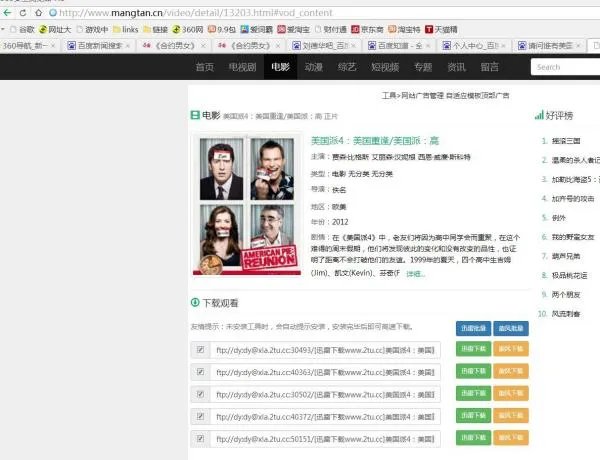Open the green movie title link 美国派4
600x460 pixels.
375,141
